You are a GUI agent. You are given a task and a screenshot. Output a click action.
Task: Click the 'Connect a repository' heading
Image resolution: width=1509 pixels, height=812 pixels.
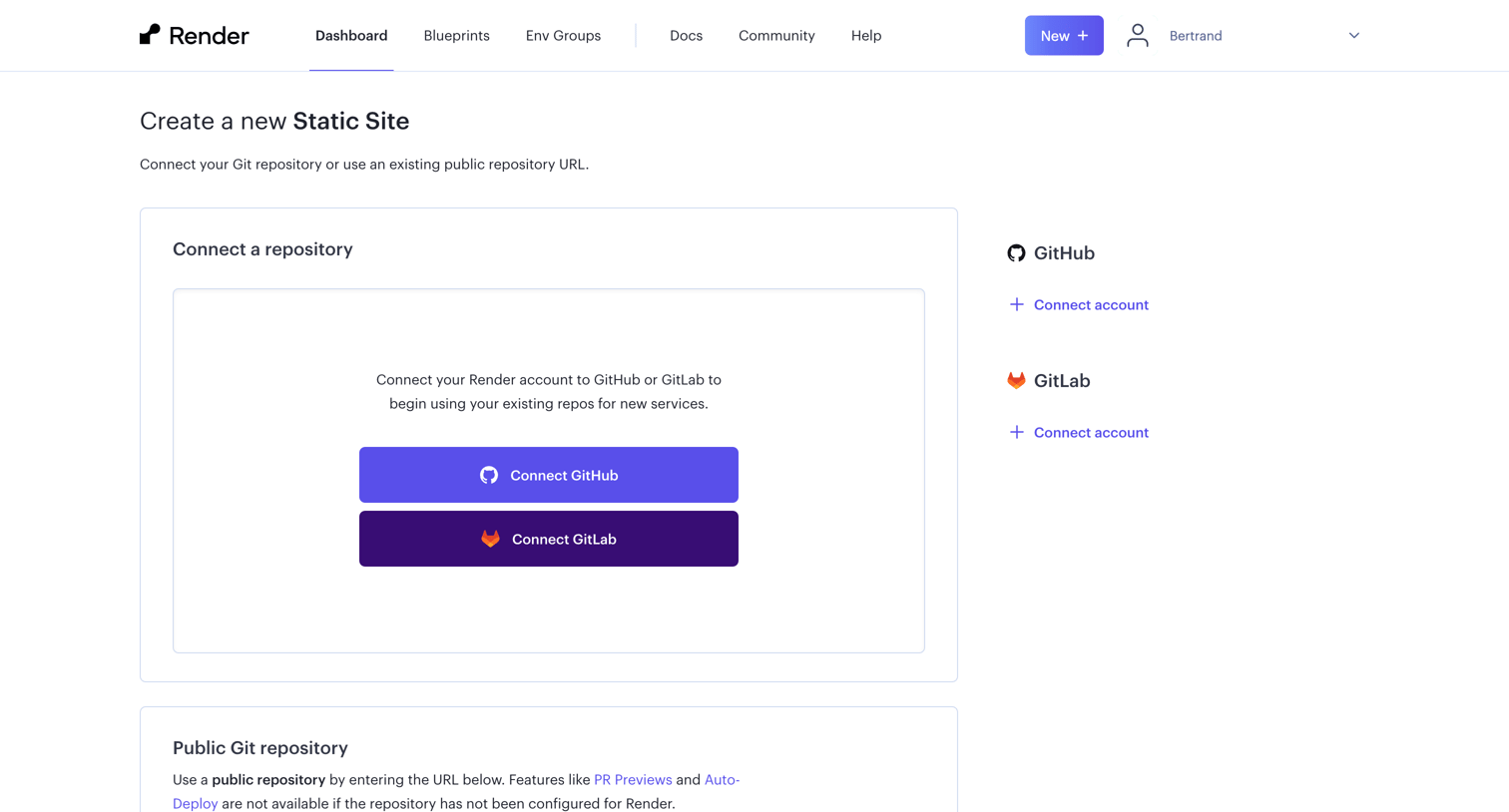(262, 249)
